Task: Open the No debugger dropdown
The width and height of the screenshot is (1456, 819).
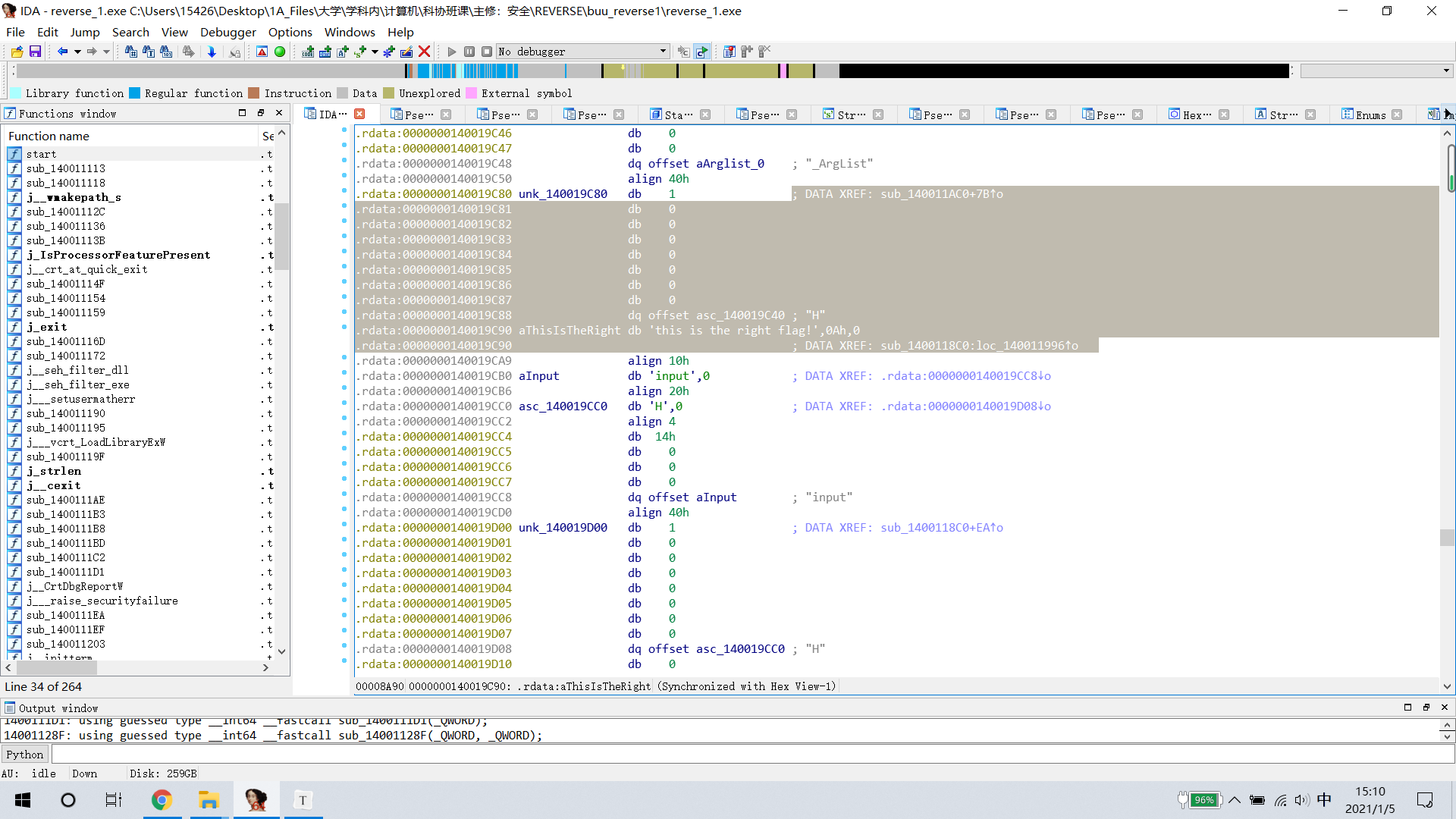Action: tap(663, 52)
